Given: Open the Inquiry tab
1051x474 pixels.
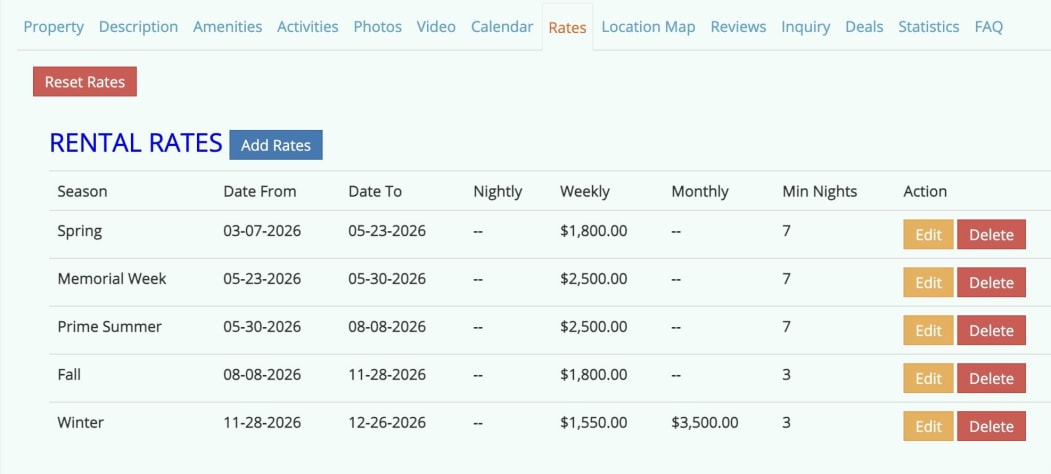Looking at the screenshot, I should 806,27.
